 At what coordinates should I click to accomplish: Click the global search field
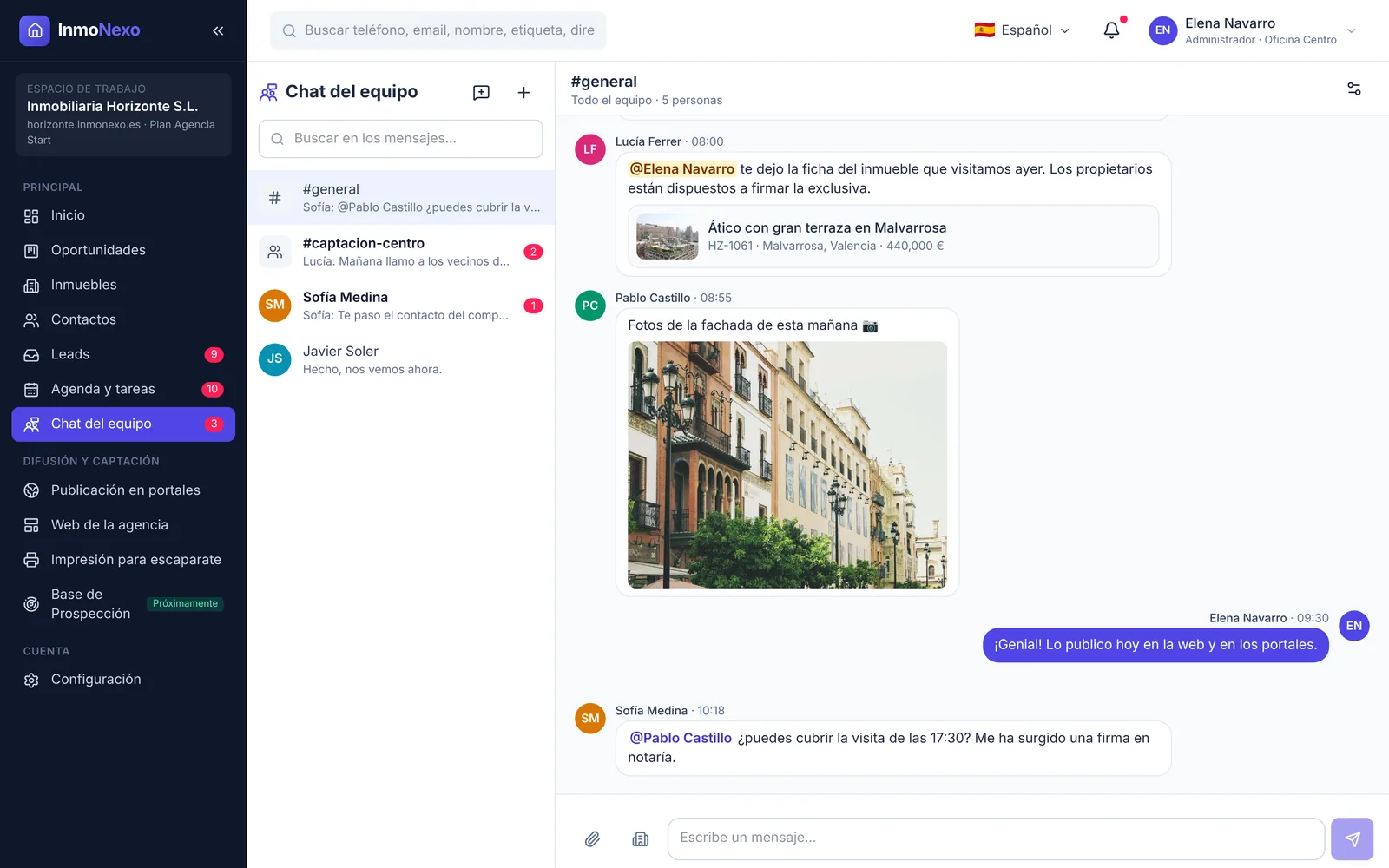pyautogui.click(x=438, y=30)
